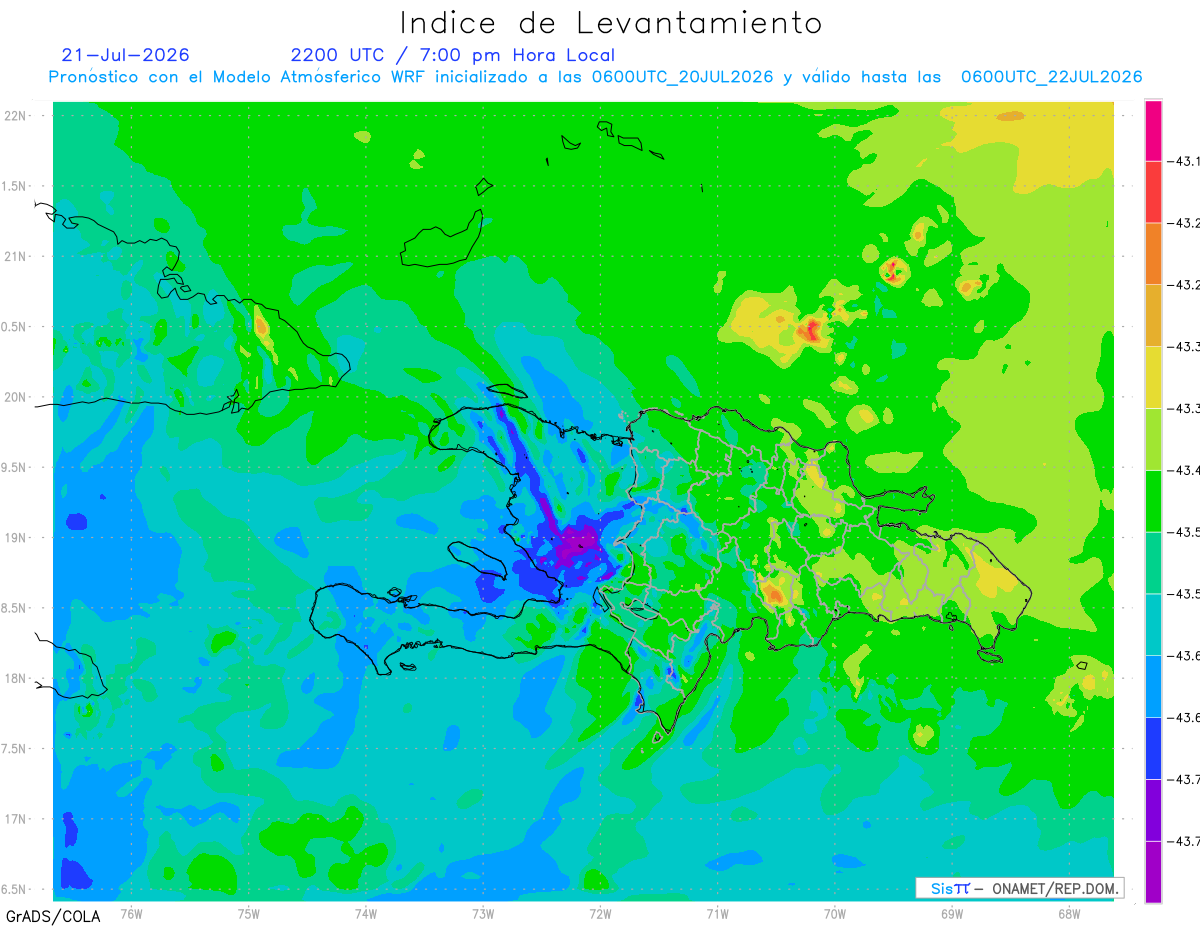
Task: Select the 9.5N latitude tick label
Action: tap(16, 467)
